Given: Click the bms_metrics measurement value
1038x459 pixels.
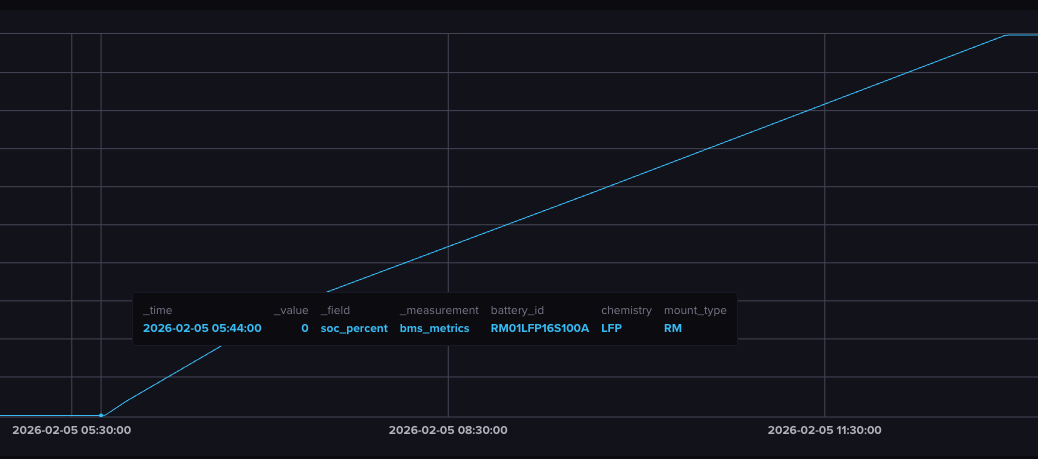Looking at the screenshot, I should [434, 328].
